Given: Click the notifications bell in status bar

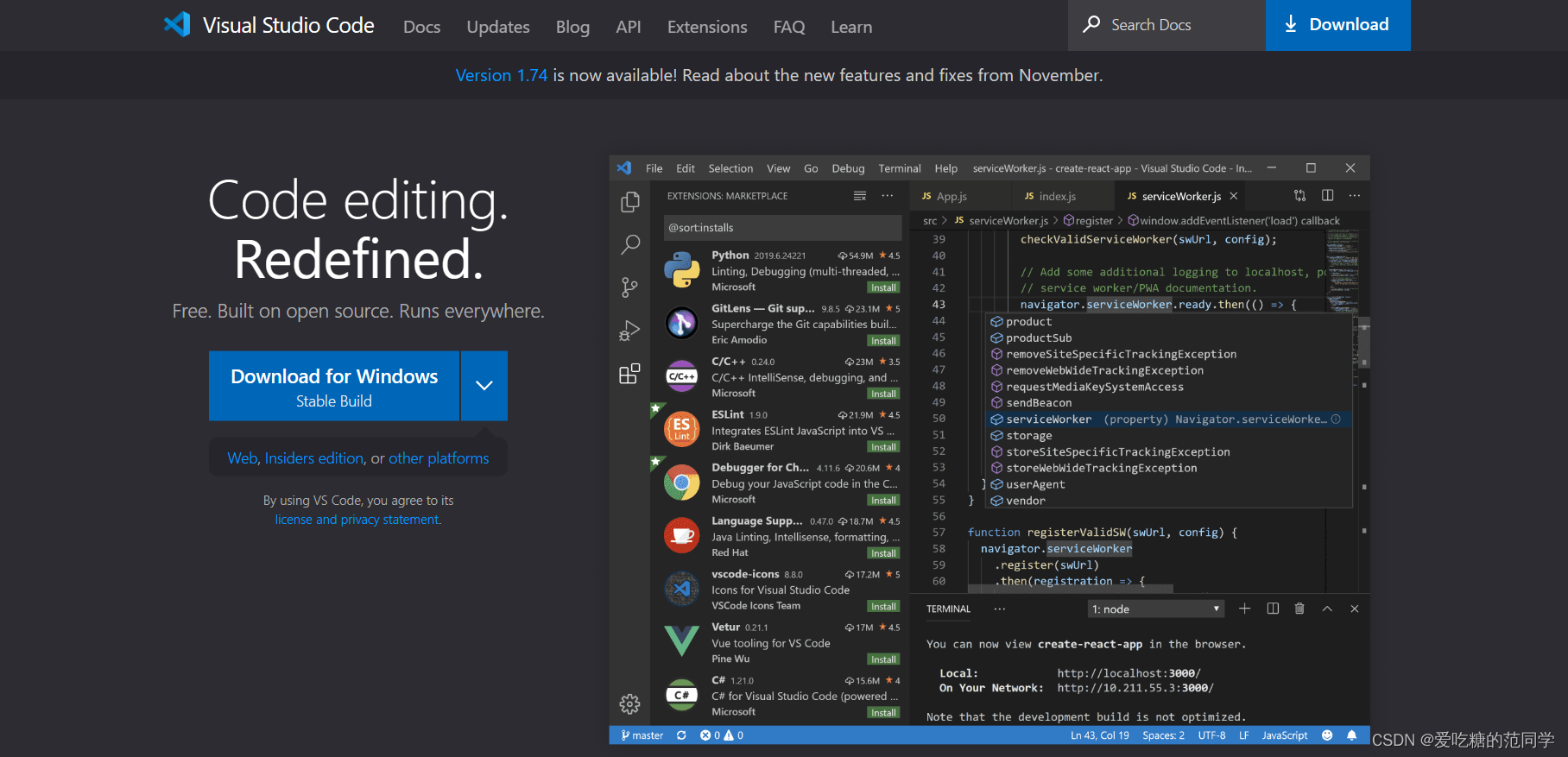Looking at the screenshot, I should 1351,735.
